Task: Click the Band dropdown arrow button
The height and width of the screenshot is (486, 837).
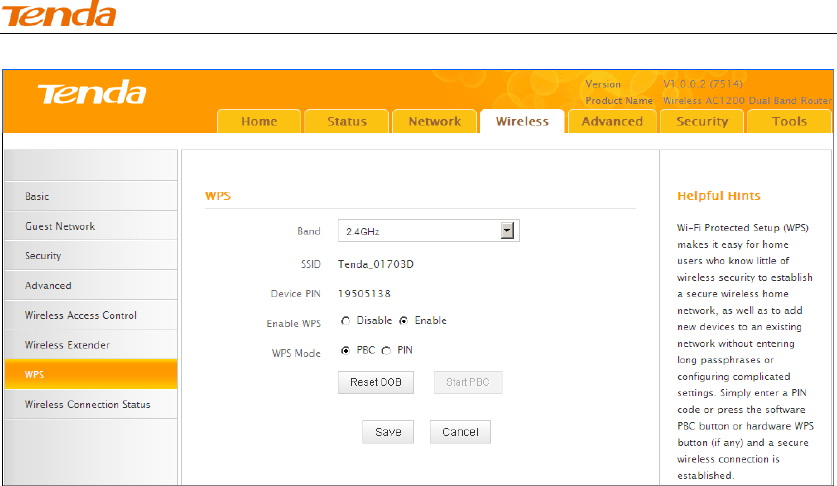Action: point(507,231)
